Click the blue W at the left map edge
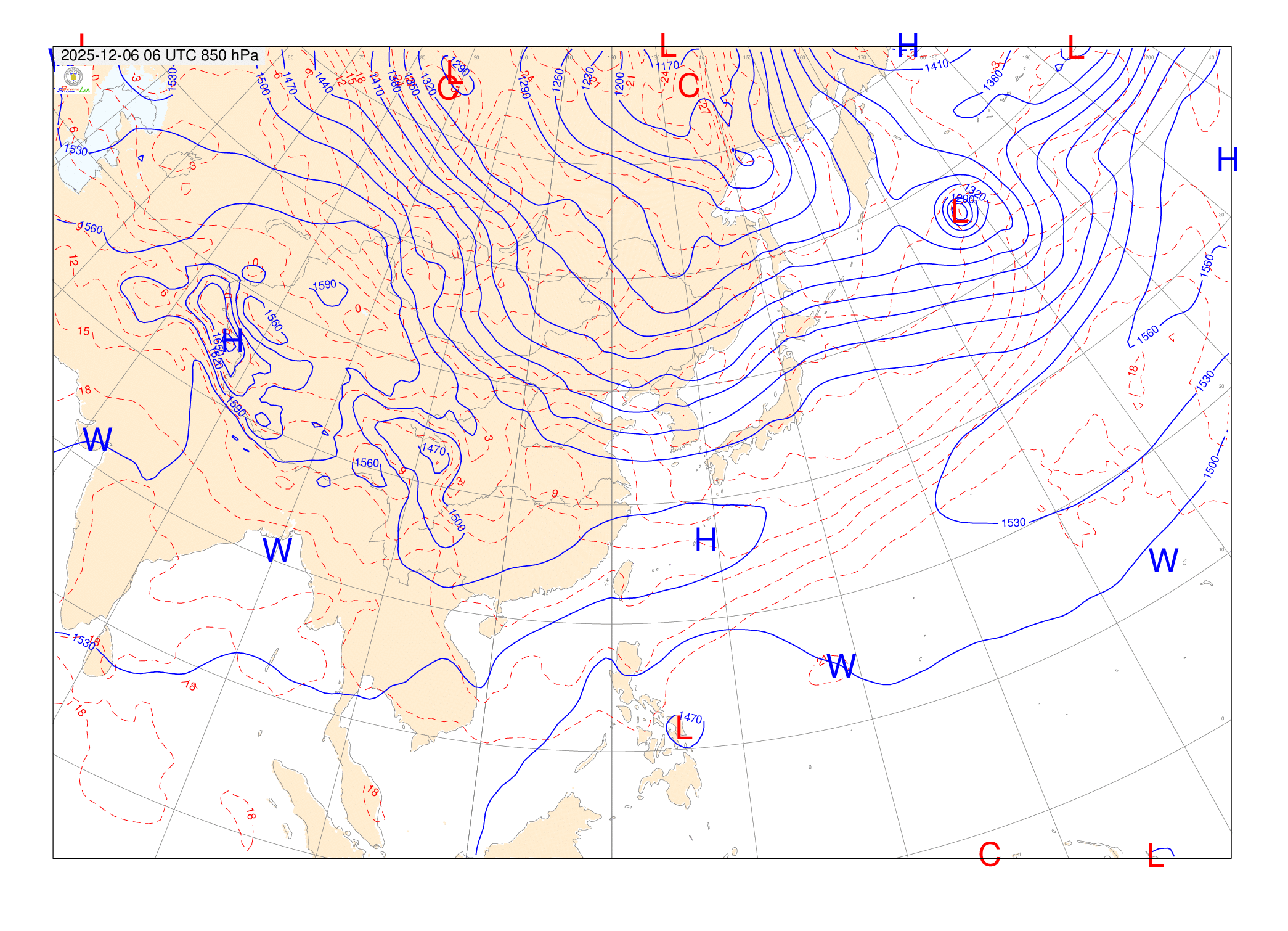Viewport: 1288px width, 931px height. tap(97, 440)
